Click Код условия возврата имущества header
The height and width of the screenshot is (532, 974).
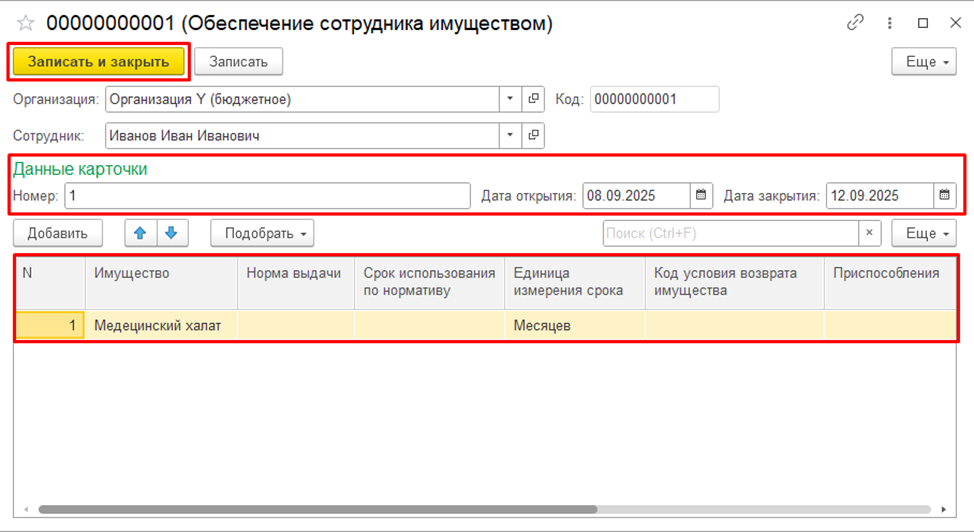coord(735,283)
